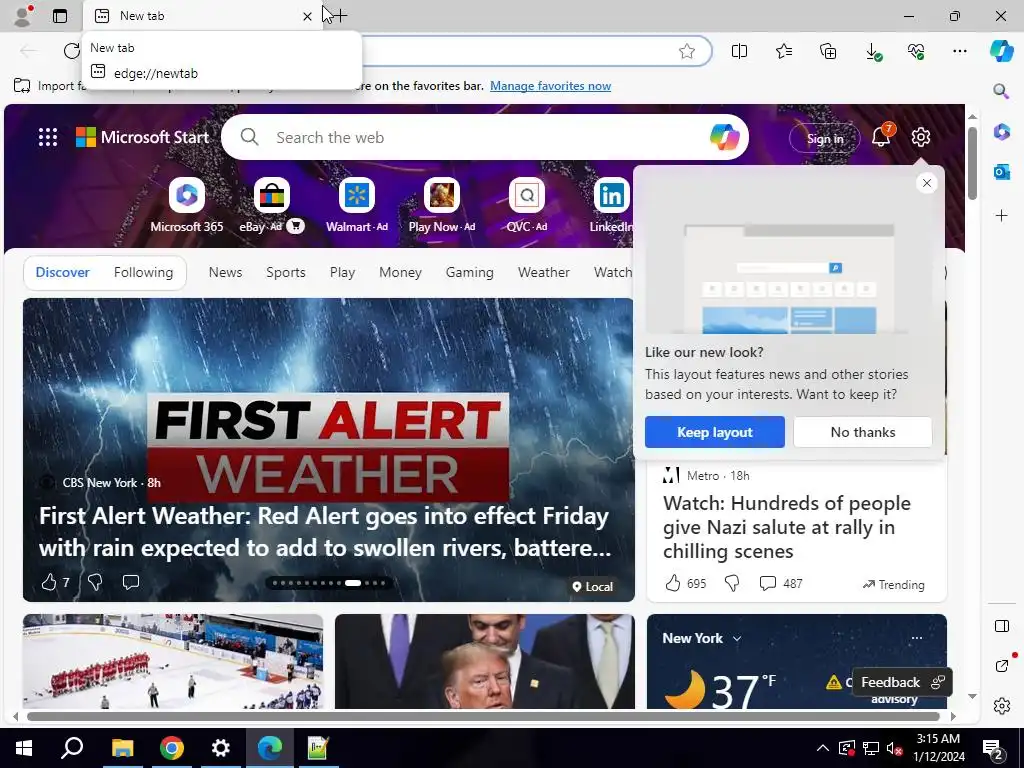
Task: Like the Metro Nazi salute story
Action: click(673, 583)
